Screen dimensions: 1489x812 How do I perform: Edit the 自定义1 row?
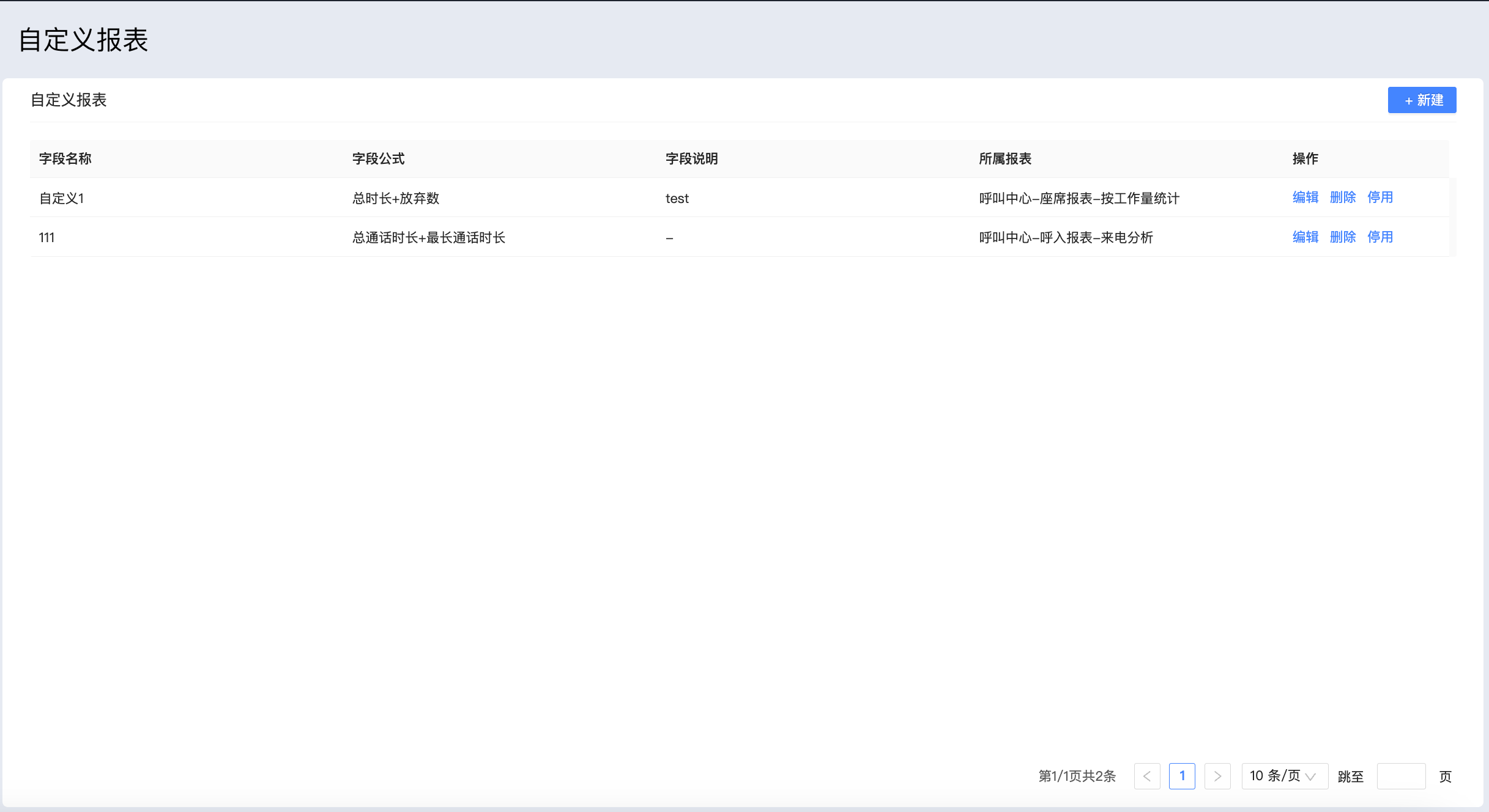1305,197
